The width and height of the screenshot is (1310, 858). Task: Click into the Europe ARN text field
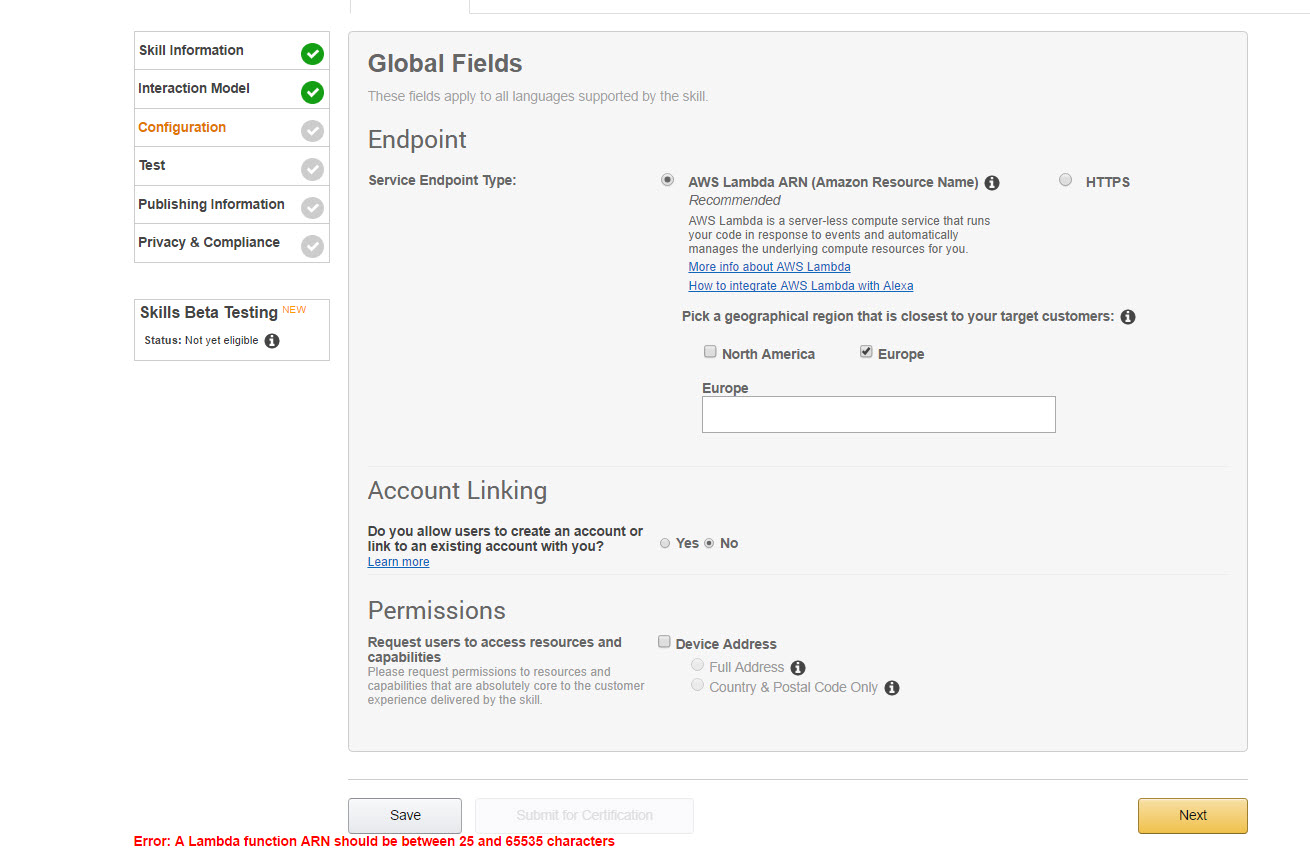coord(878,414)
